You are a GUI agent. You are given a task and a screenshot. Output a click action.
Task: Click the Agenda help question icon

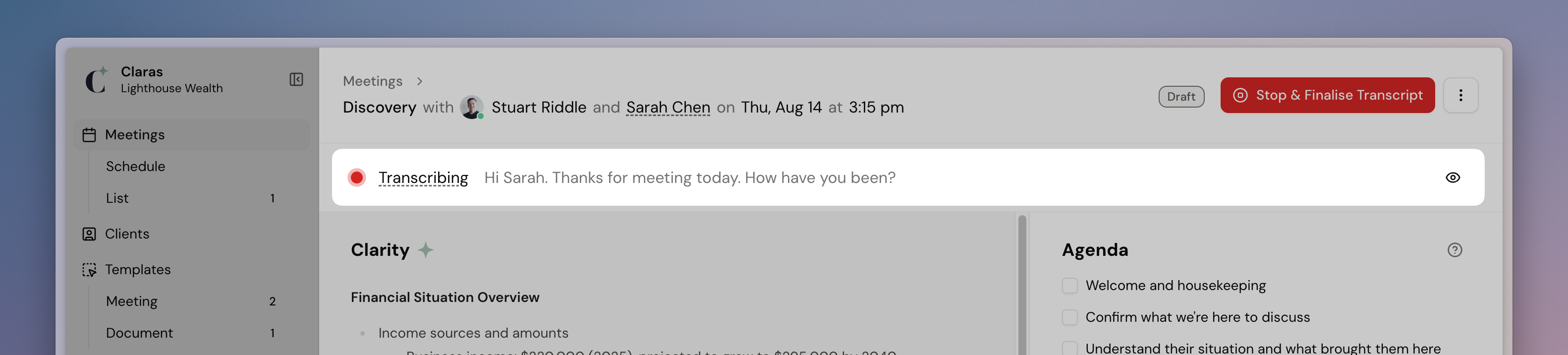[1454, 250]
